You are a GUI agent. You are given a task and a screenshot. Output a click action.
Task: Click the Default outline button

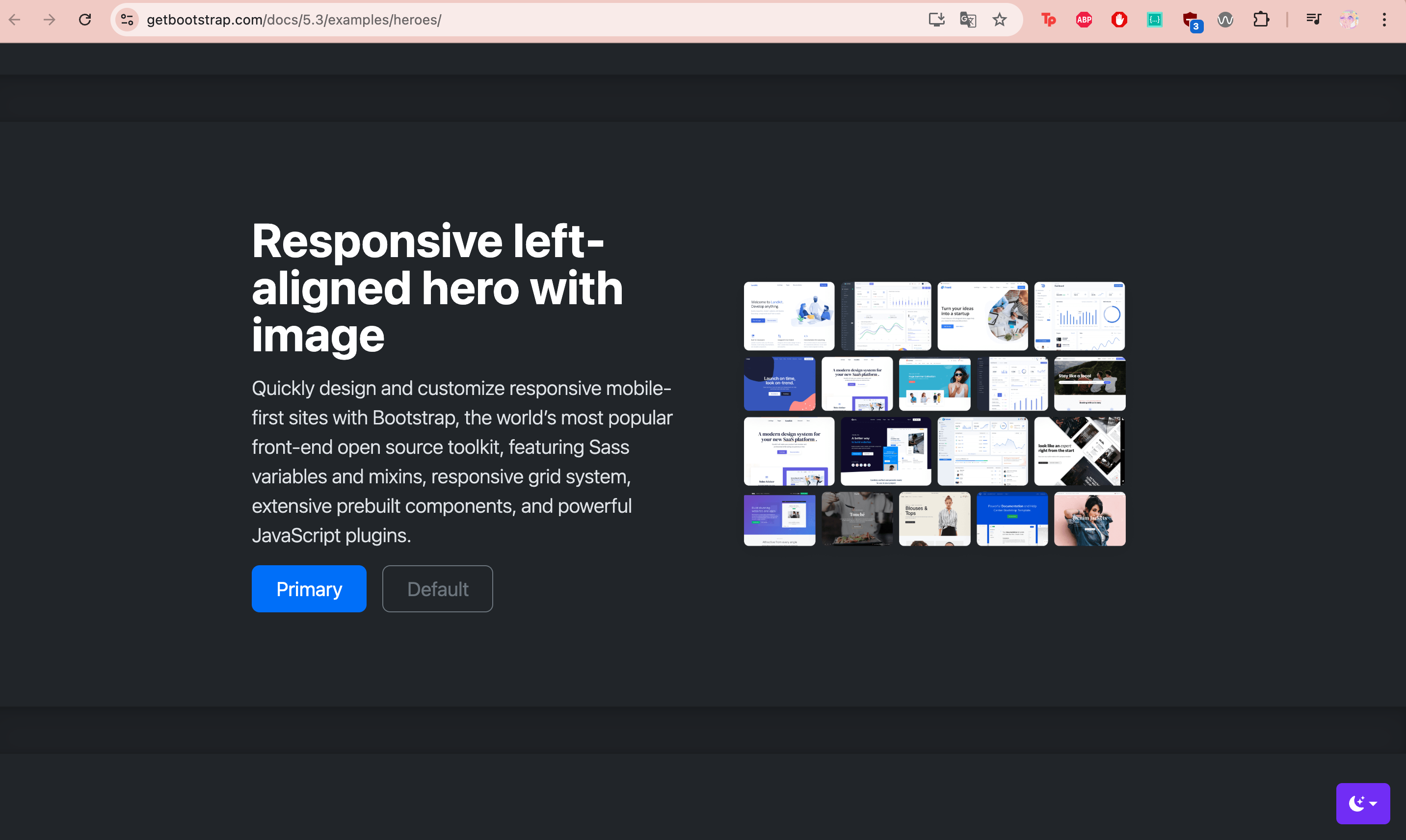(437, 589)
